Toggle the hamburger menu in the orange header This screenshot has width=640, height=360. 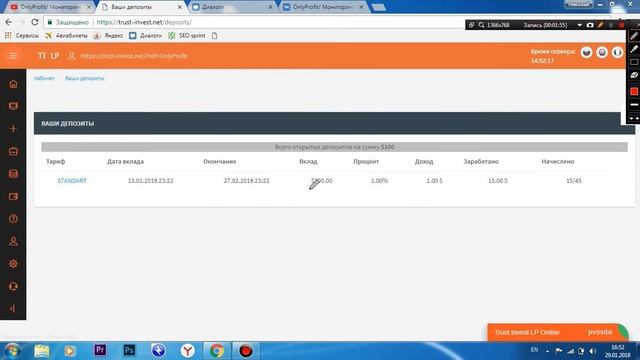(13, 56)
